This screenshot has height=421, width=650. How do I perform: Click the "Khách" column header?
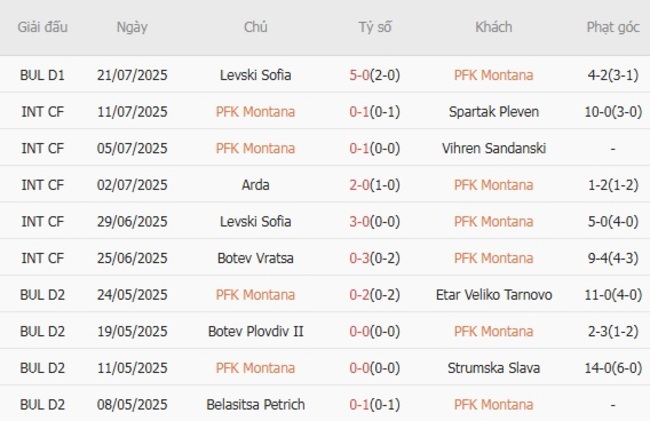493,28
